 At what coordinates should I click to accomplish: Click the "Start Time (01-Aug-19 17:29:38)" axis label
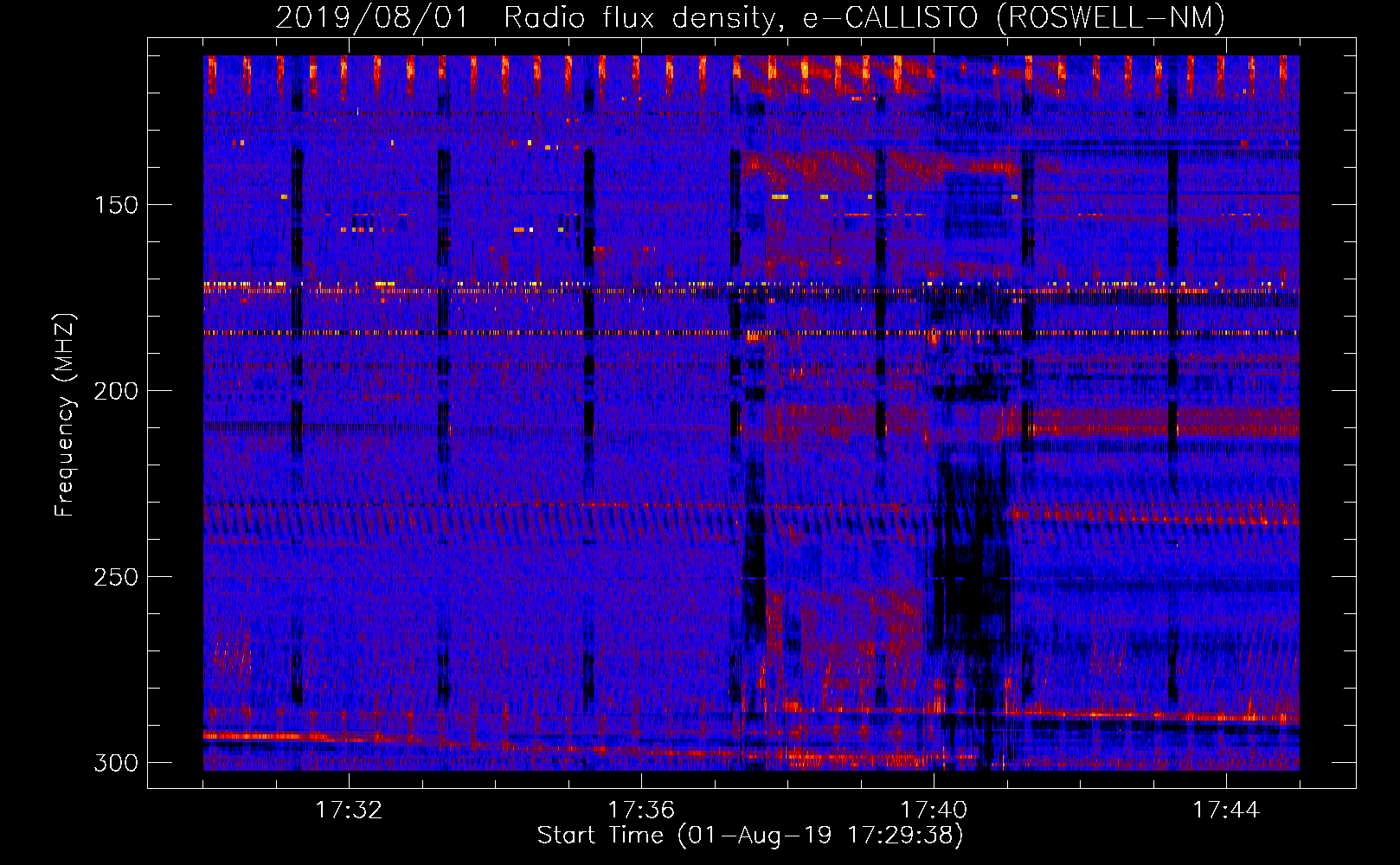[x=750, y=836]
